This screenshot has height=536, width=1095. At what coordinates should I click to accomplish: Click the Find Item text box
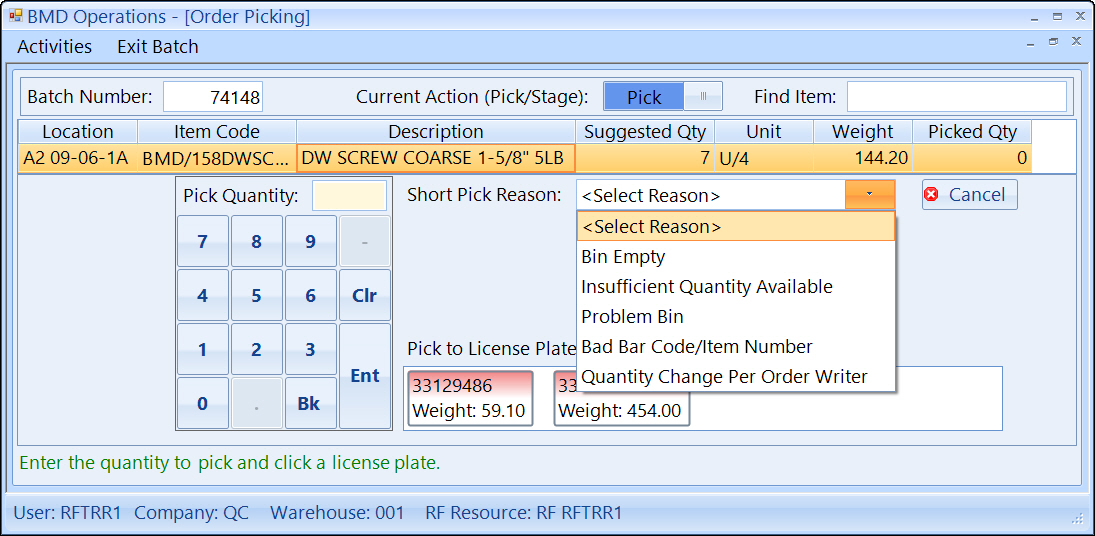click(x=956, y=97)
